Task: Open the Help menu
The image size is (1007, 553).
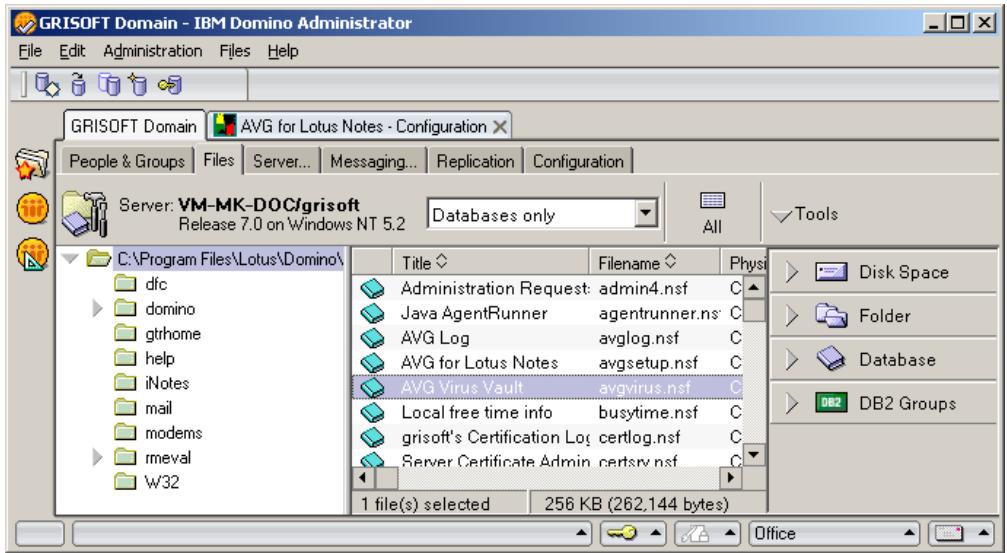Action: (x=283, y=51)
